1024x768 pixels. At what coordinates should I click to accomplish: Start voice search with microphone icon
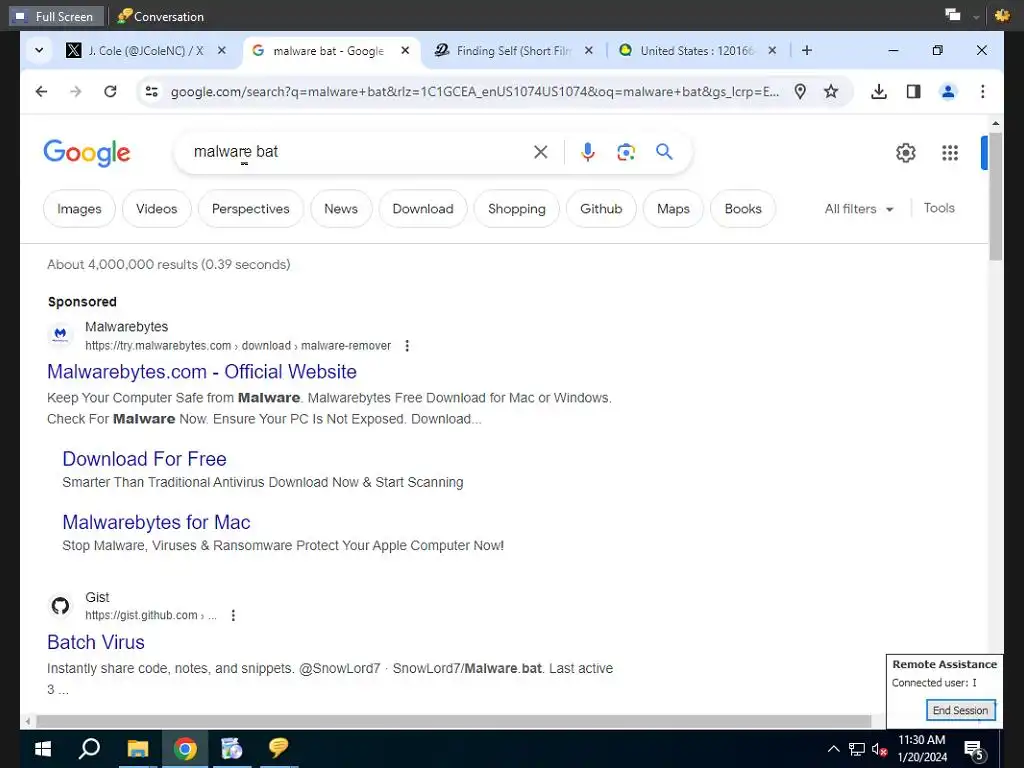coord(588,152)
